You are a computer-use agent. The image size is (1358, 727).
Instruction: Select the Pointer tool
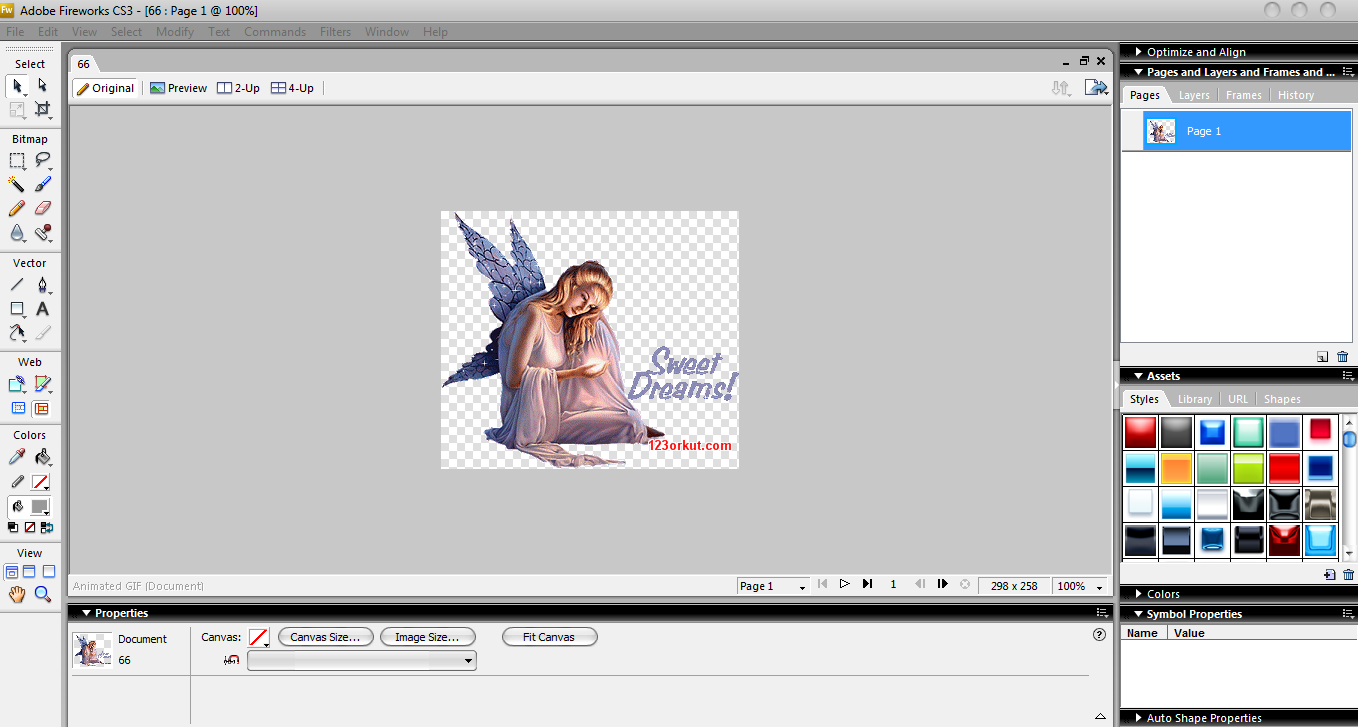pos(16,85)
